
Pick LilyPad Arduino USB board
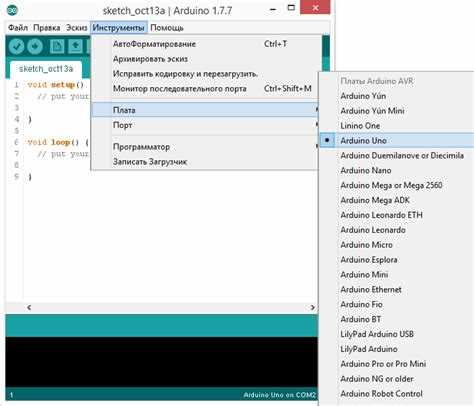coord(397,334)
